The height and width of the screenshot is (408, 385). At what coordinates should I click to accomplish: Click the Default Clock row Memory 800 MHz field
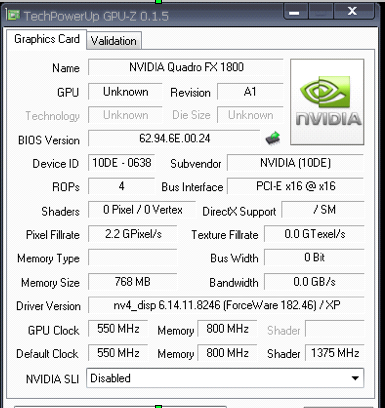coord(227,353)
